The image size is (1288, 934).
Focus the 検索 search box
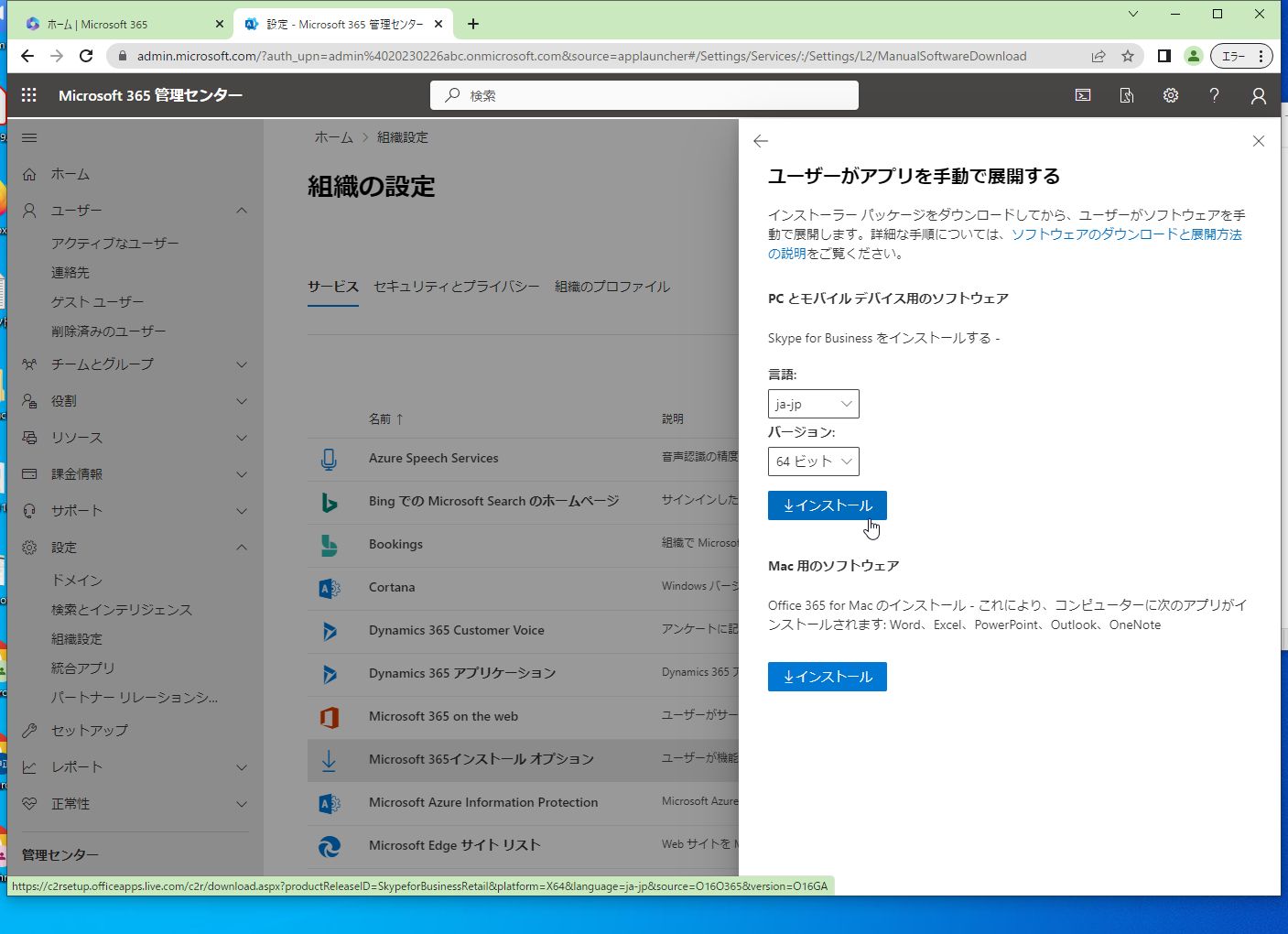coord(644,95)
